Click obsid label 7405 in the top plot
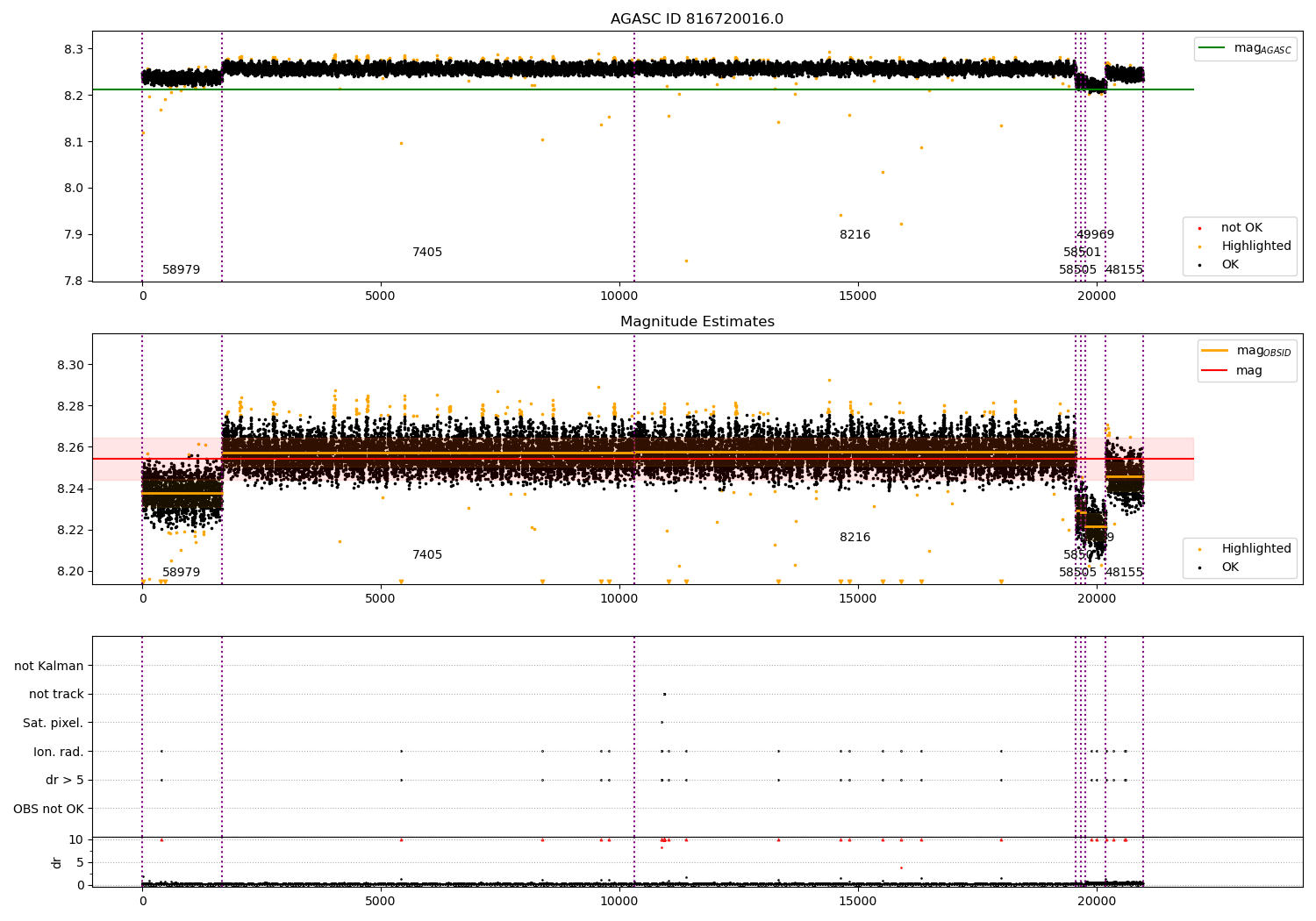 (427, 253)
